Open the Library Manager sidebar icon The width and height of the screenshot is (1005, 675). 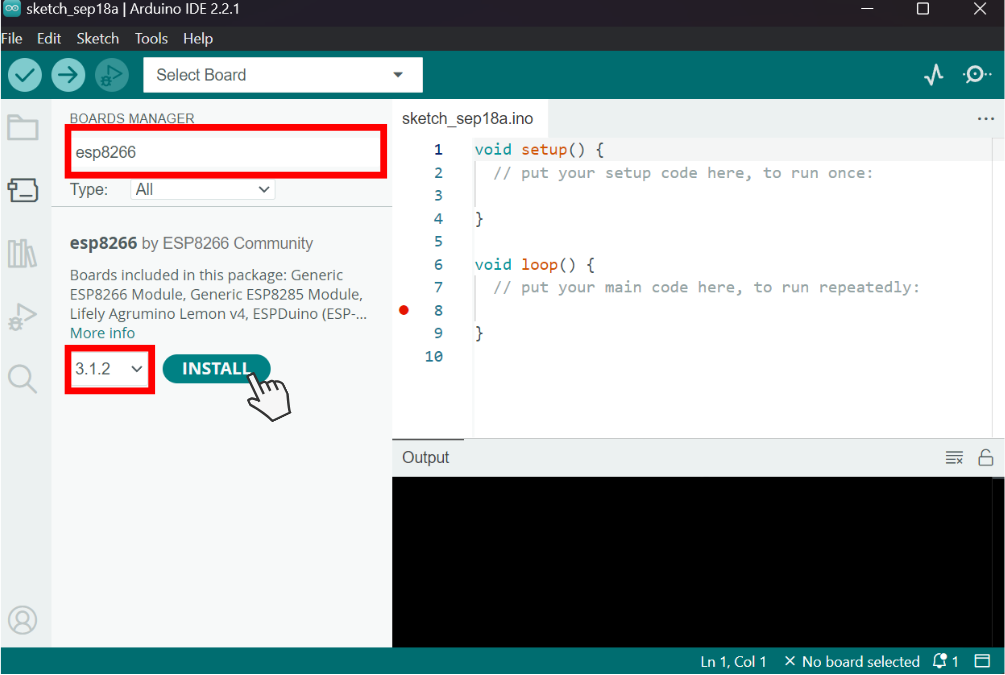(24, 254)
